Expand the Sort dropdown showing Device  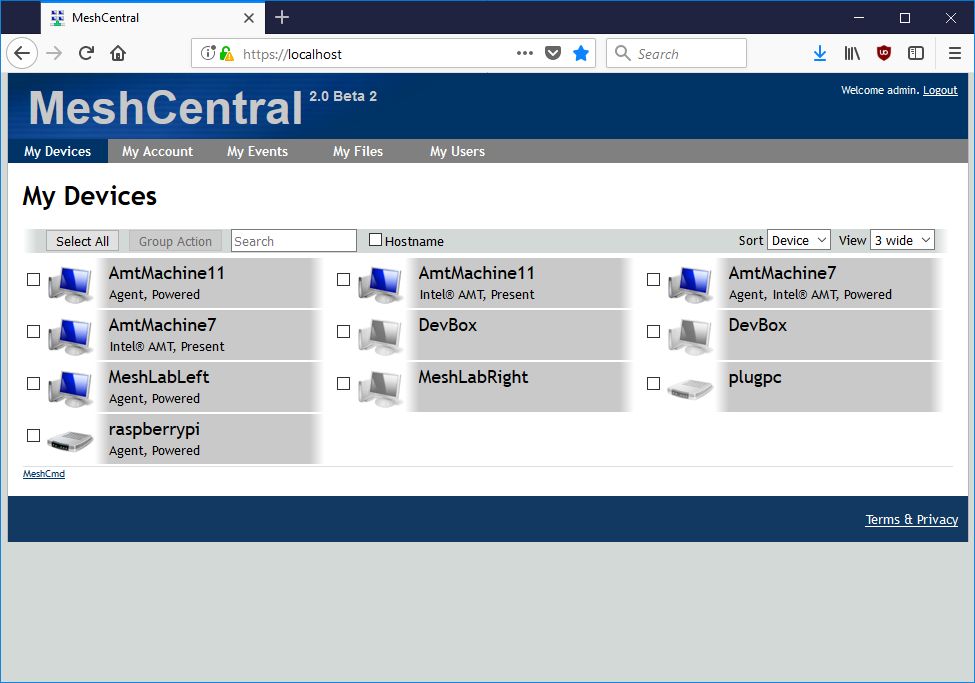[x=798, y=240]
